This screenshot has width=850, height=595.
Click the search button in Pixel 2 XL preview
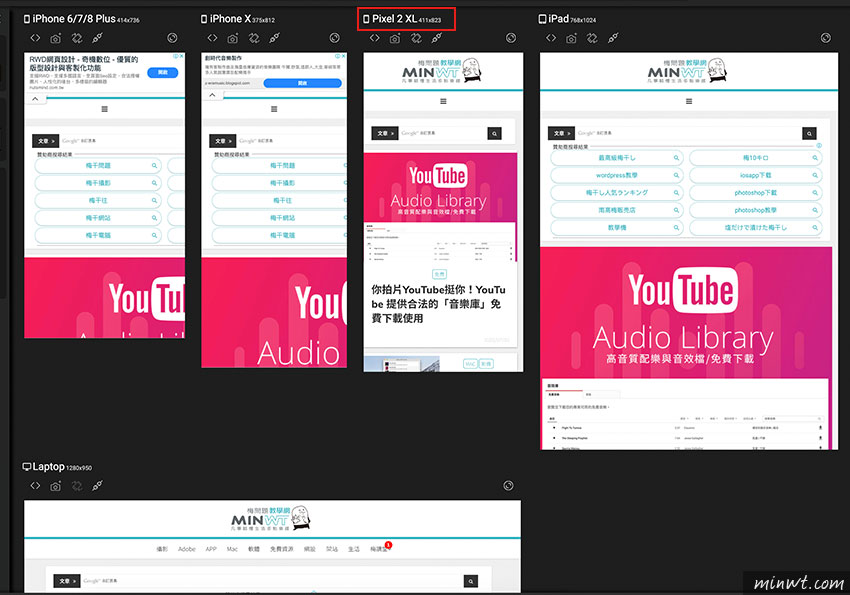tap(494, 133)
